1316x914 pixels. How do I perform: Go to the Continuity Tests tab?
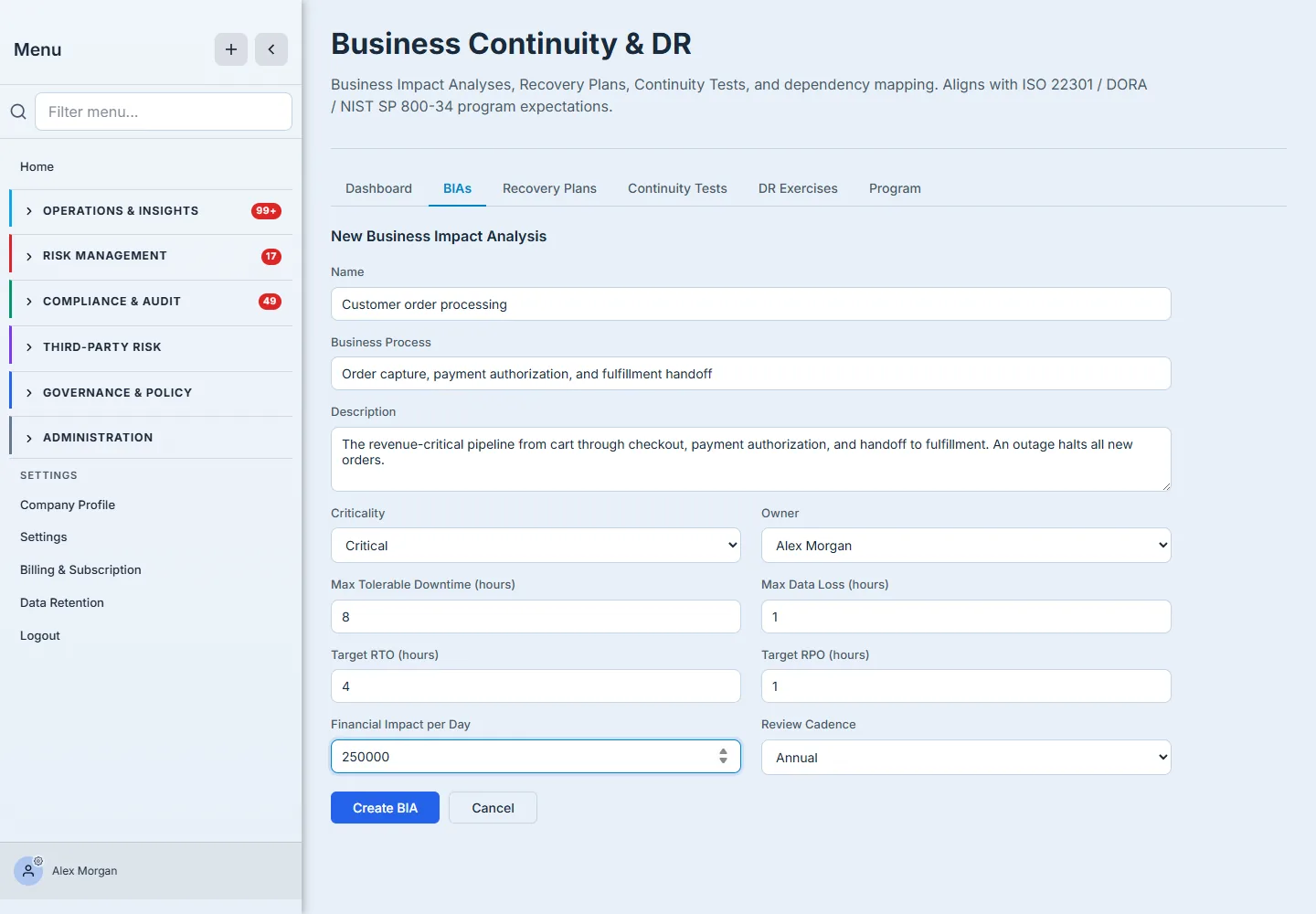tap(677, 188)
